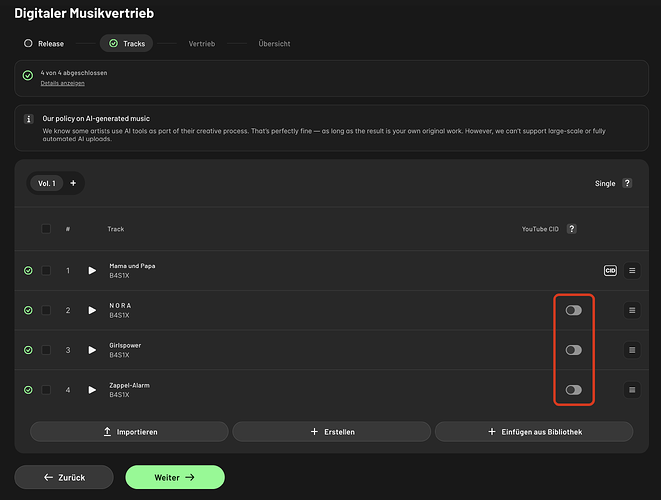Click the Single label

[605, 183]
